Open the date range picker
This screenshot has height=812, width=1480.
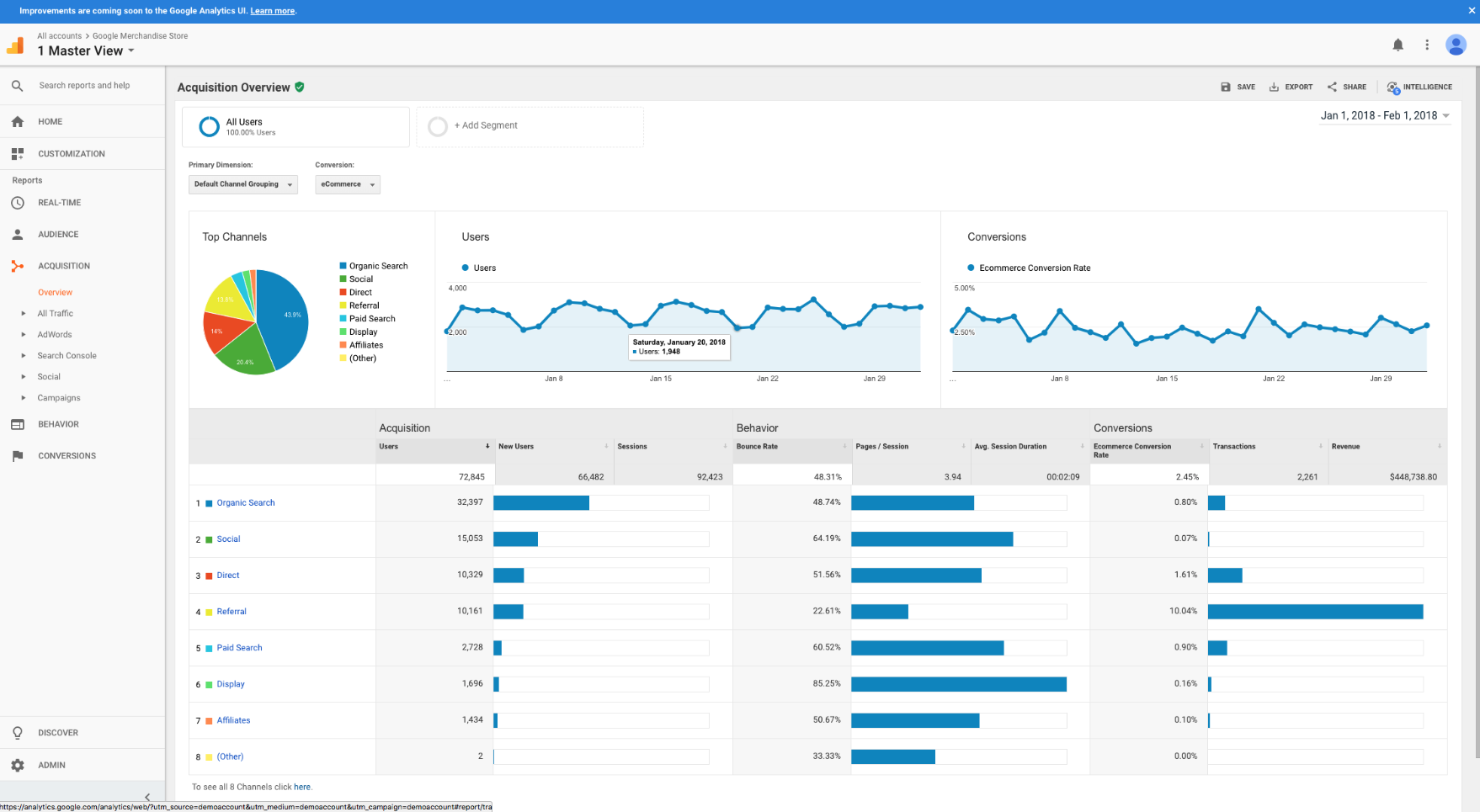(1385, 115)
